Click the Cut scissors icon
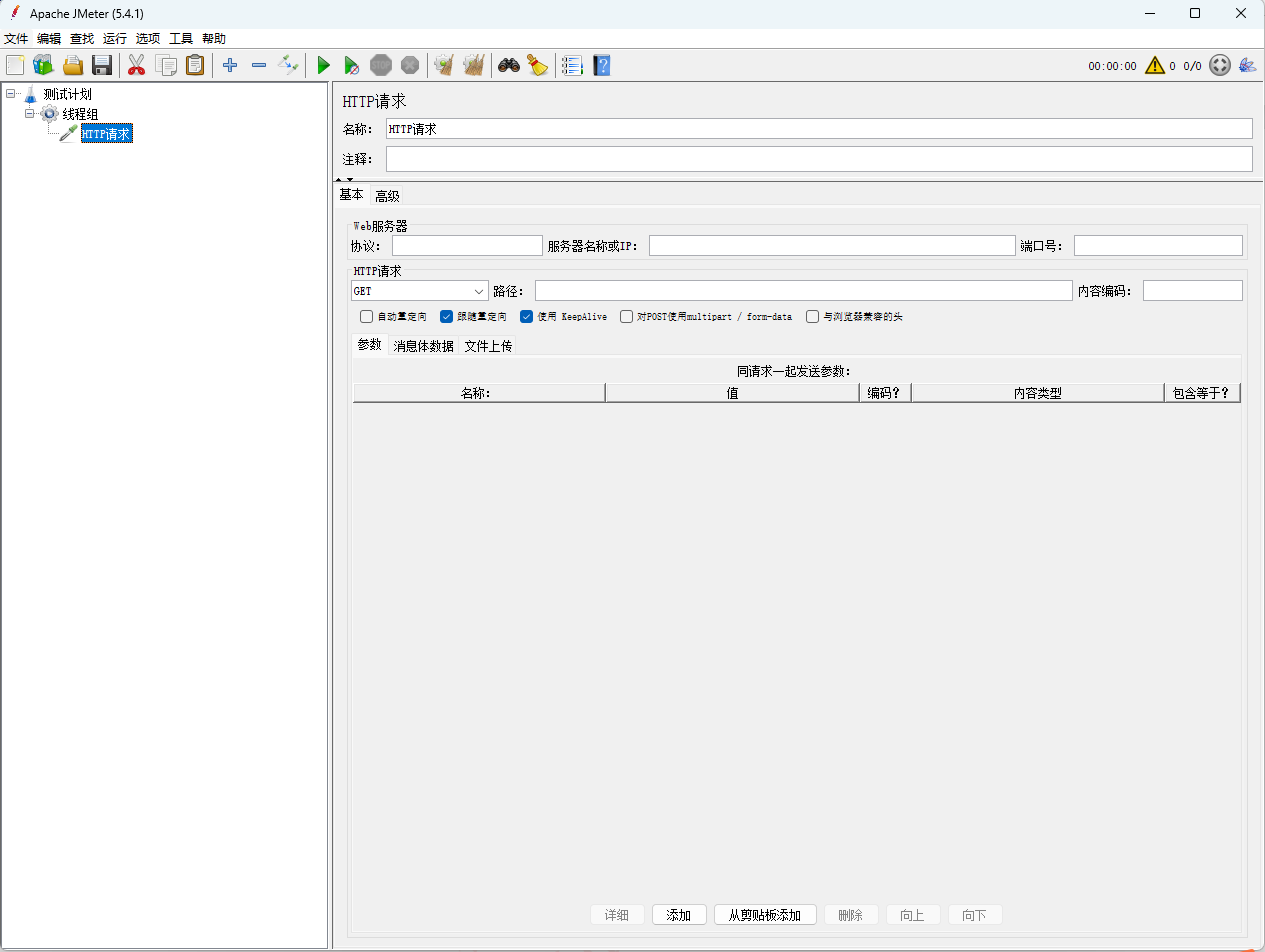Image resolution: width=1265 pixels, height=952 pixels. click(137, 66)
